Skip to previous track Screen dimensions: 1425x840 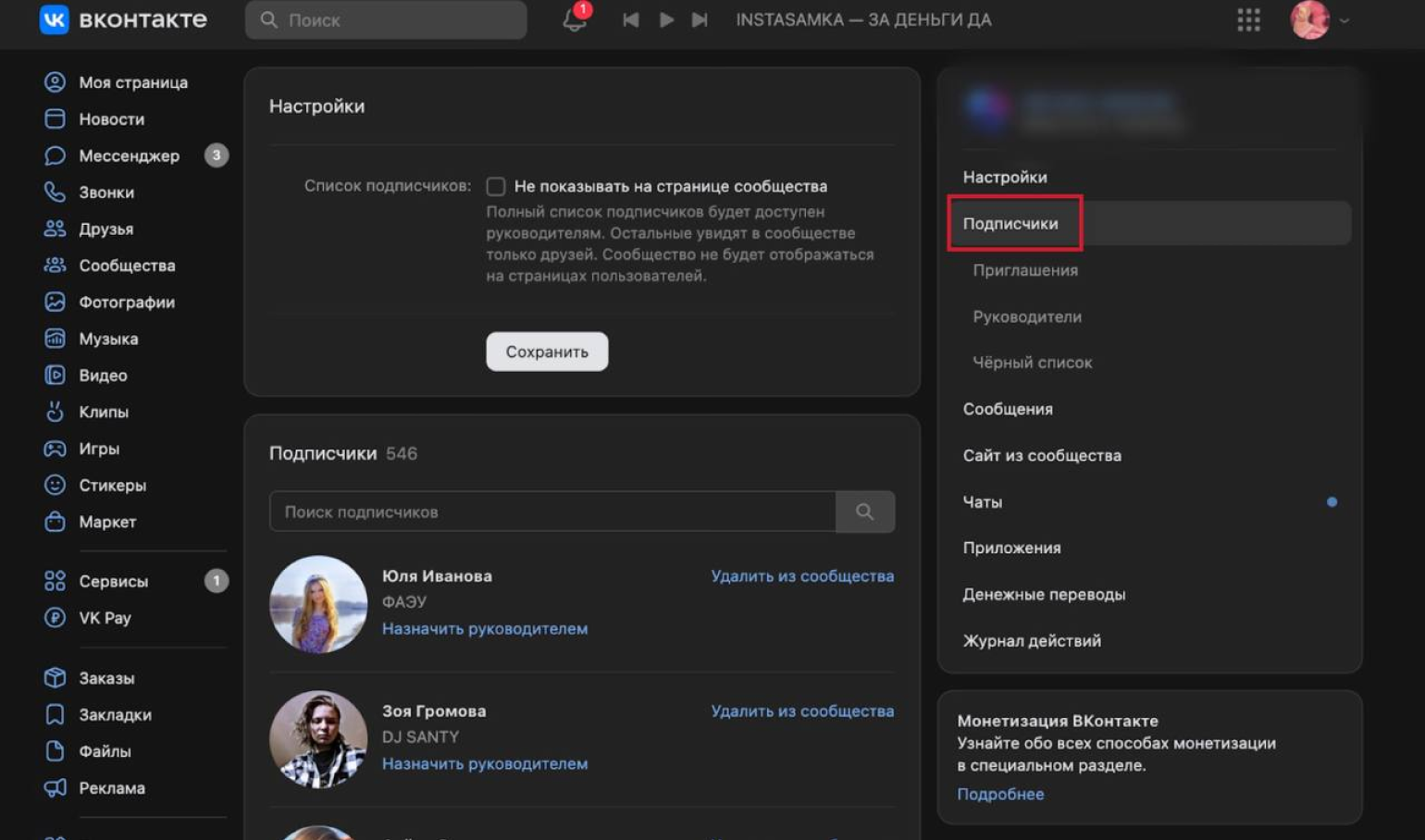630,19
